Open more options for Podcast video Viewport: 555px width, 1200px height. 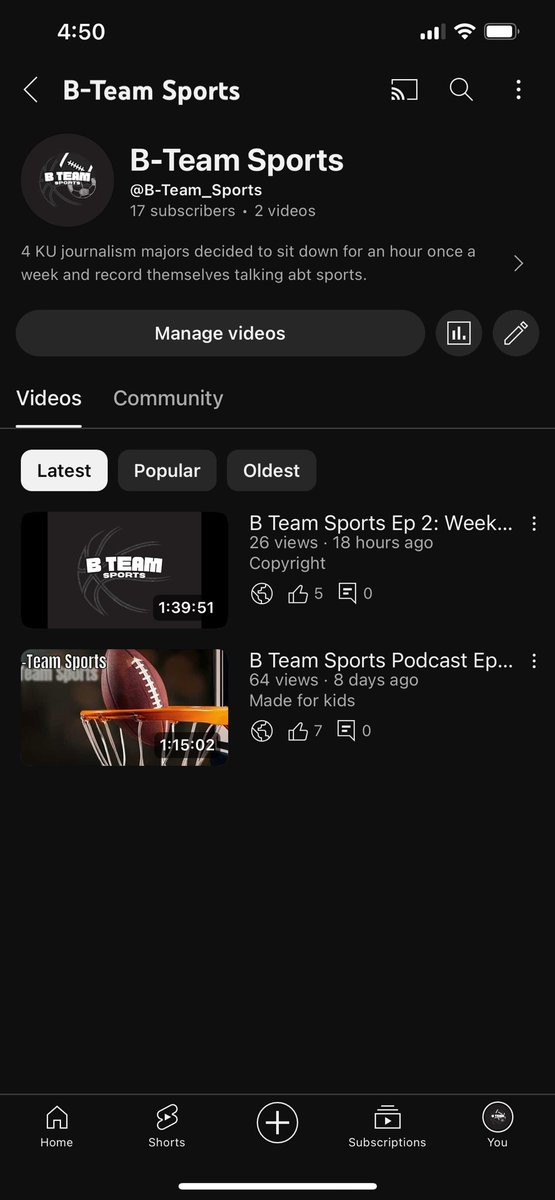(x=534, y=661)
